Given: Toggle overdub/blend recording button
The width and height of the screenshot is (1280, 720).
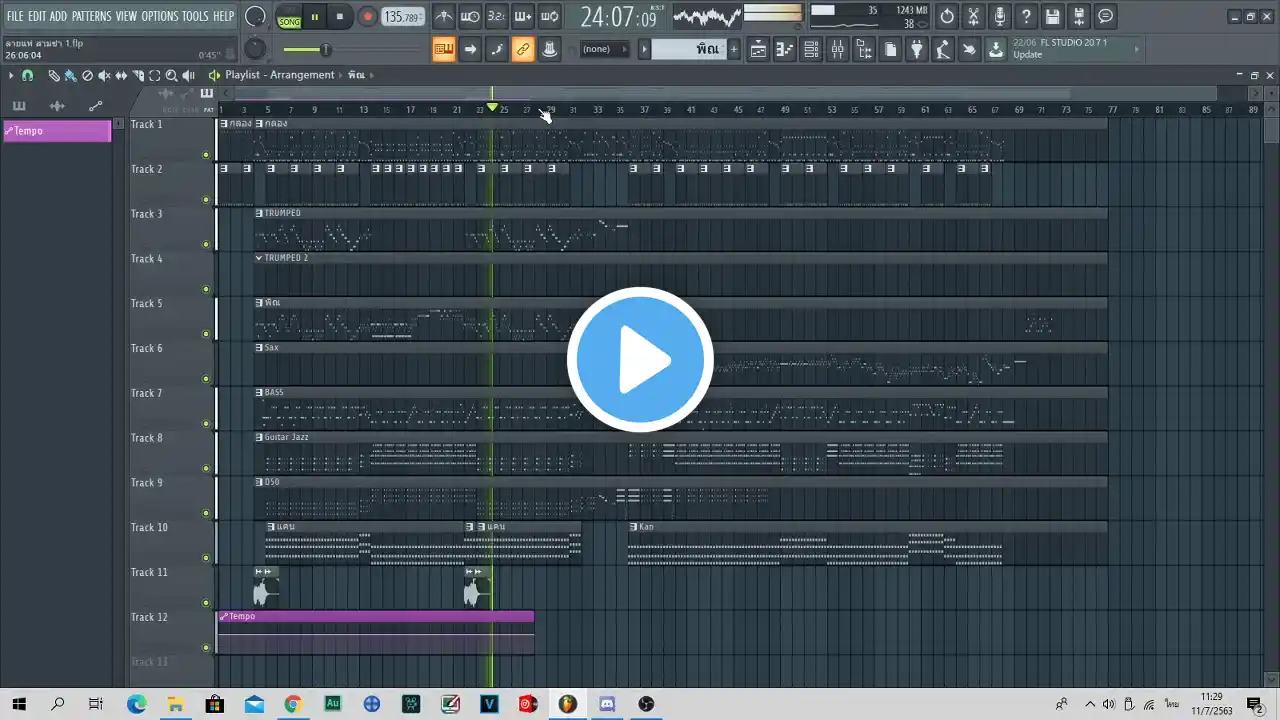Looking at the screenshot, I should (x=523, y=16).
